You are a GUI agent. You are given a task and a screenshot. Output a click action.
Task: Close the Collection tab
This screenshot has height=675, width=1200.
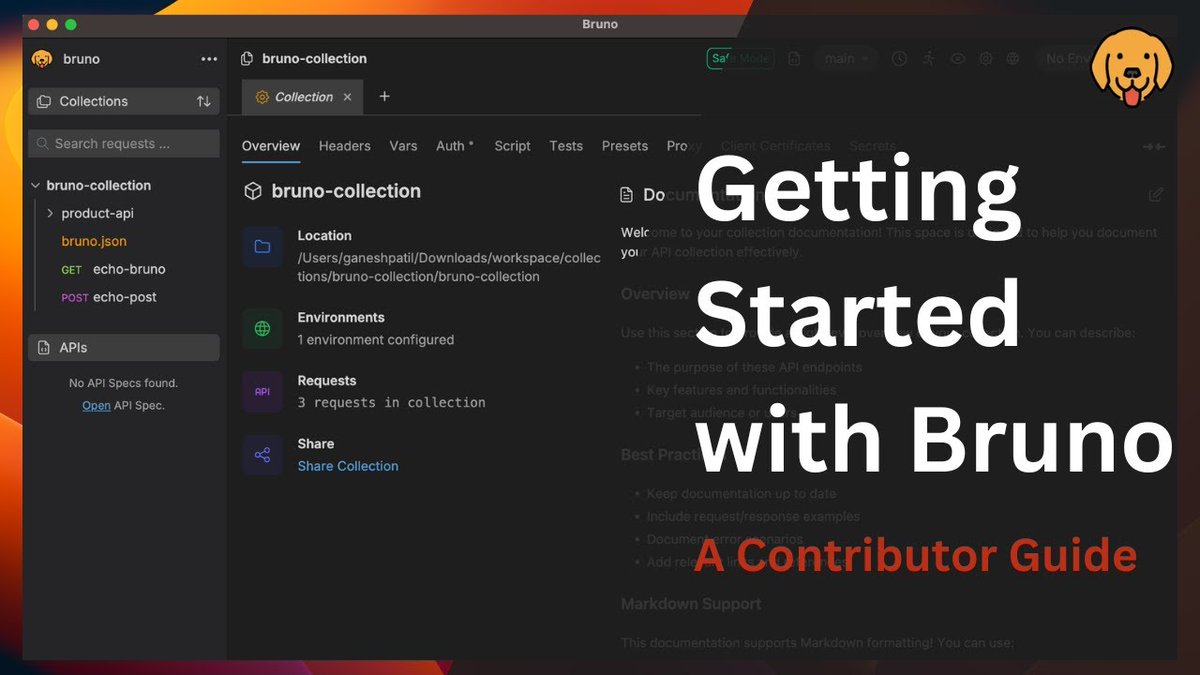(347, 97)
